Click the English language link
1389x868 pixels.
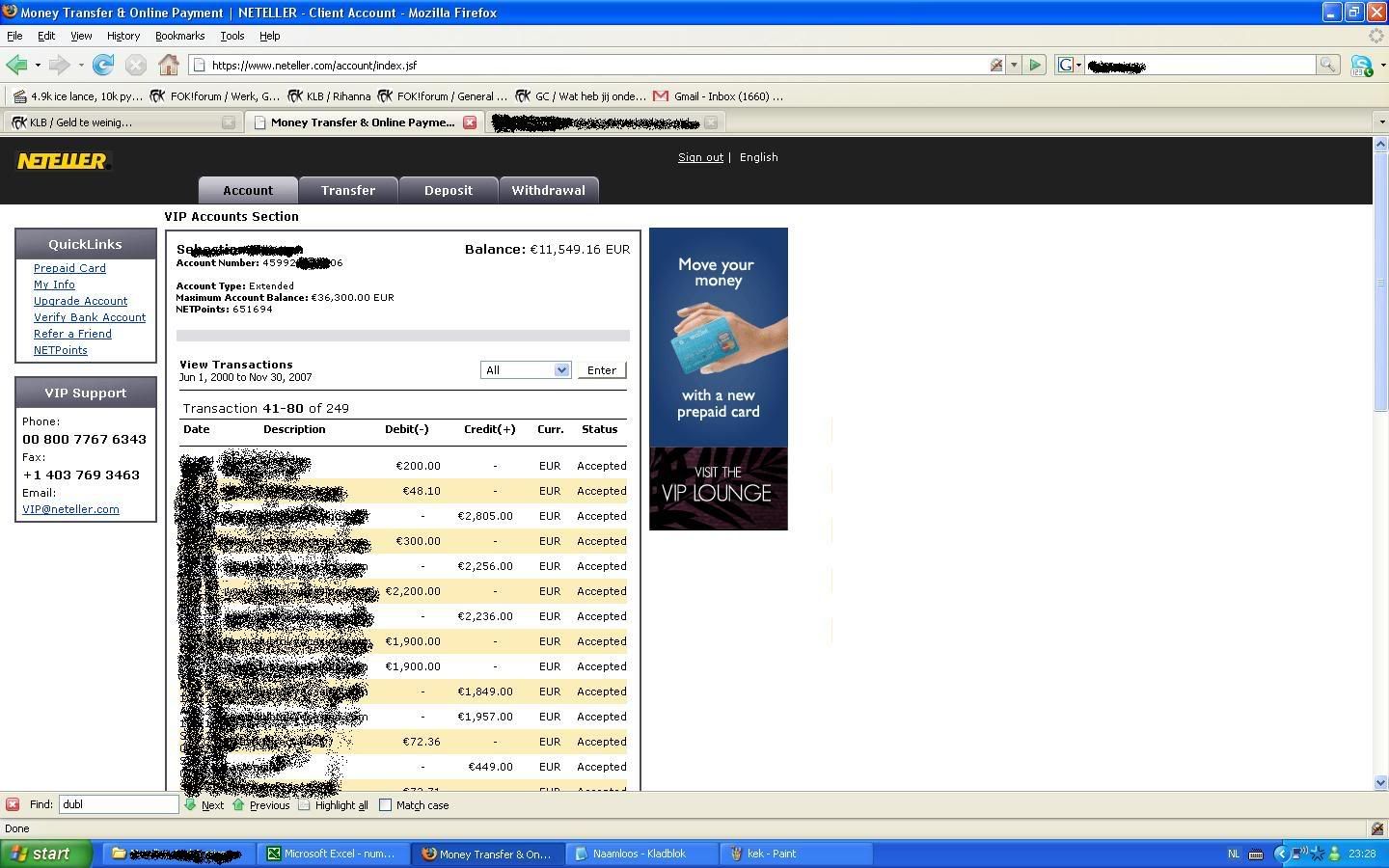pyautogui.click(x=758, y=157)
